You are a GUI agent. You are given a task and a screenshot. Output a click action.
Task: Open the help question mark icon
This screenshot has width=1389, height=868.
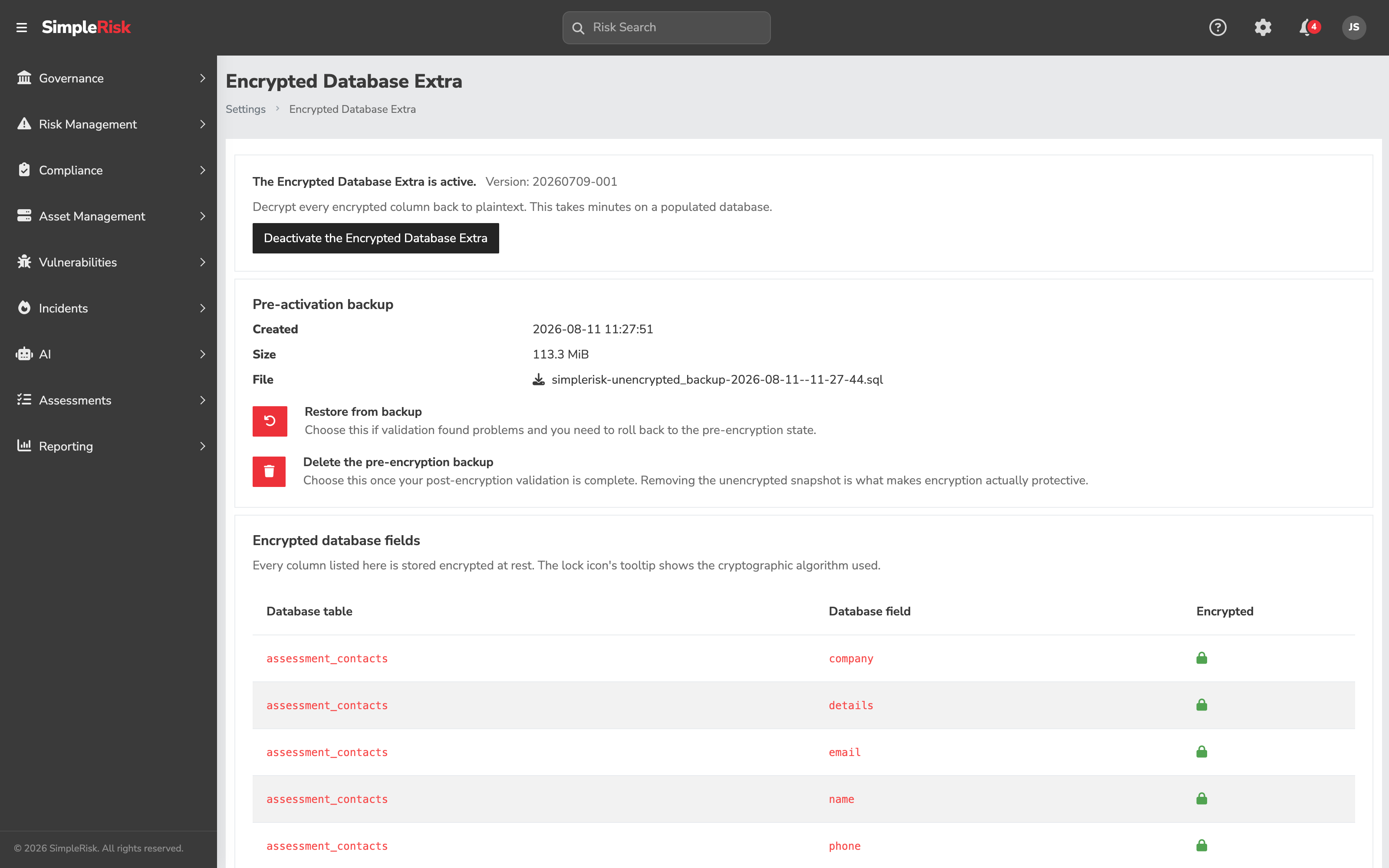[x=1218, y=27]
